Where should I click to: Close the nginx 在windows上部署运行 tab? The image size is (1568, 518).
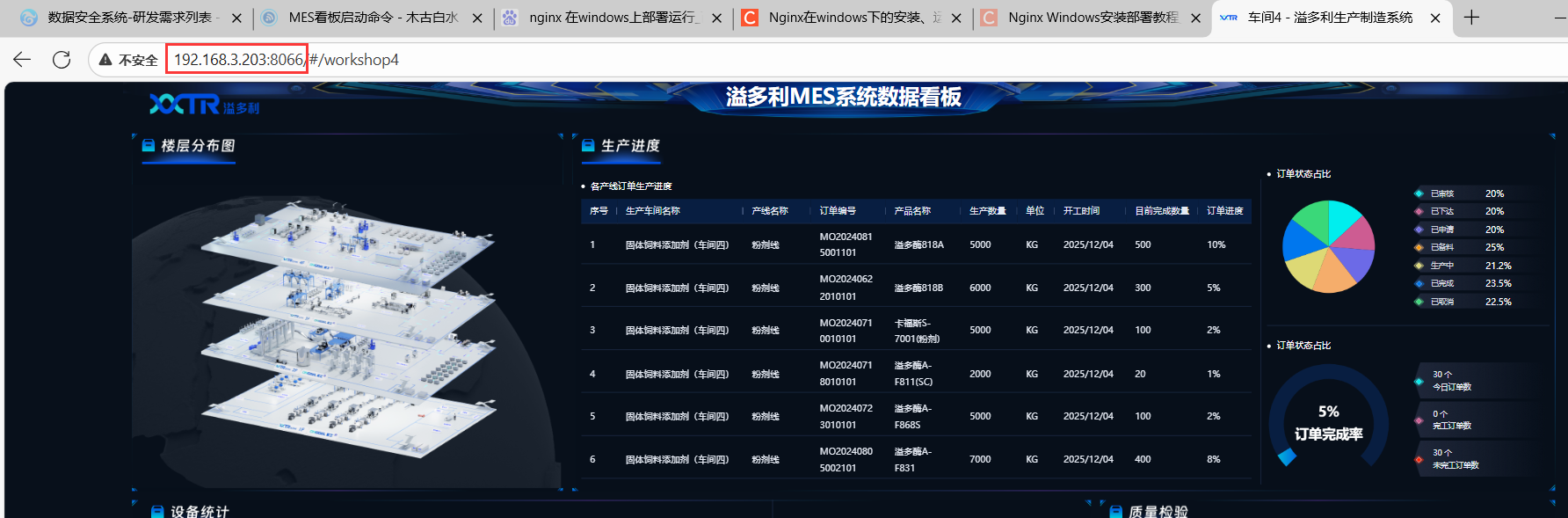point(716,18)
